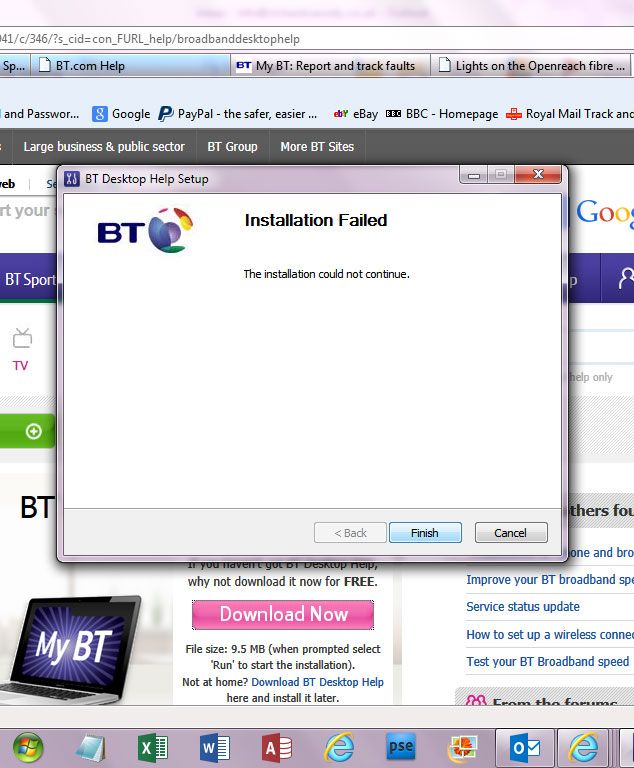
Task: Open Outlook from the taskbar
Action: tap(525, 748)
